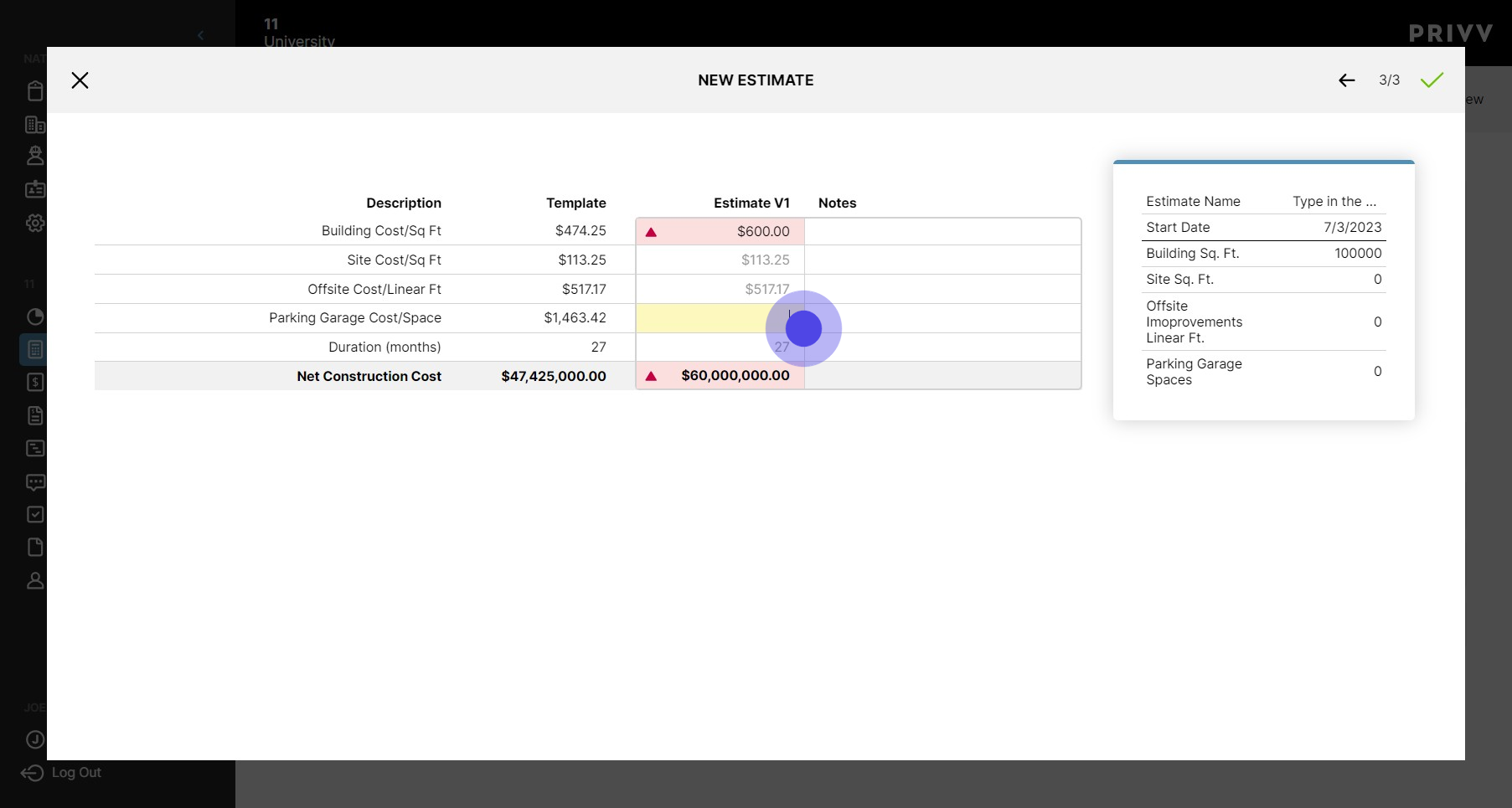This screenshot has width=1512, height=808.
Task: Click the NEW ESTIMATE title
Action: click(756, 80)
